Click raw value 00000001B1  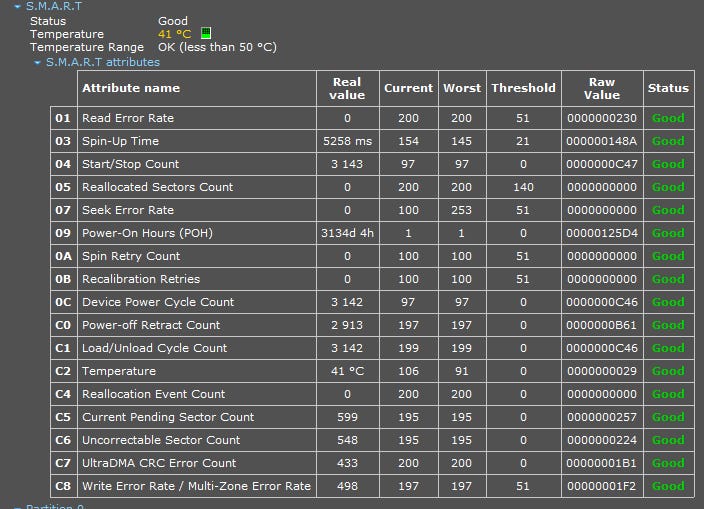click(x=602, y=463)
